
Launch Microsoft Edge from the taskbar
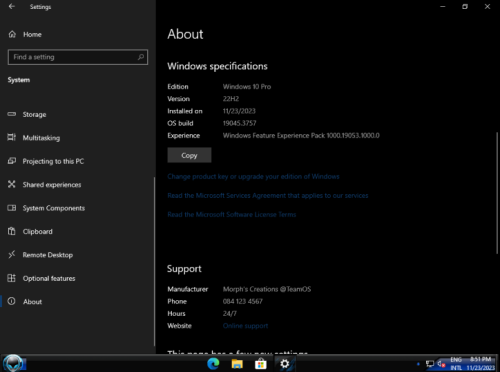(213, 364)
